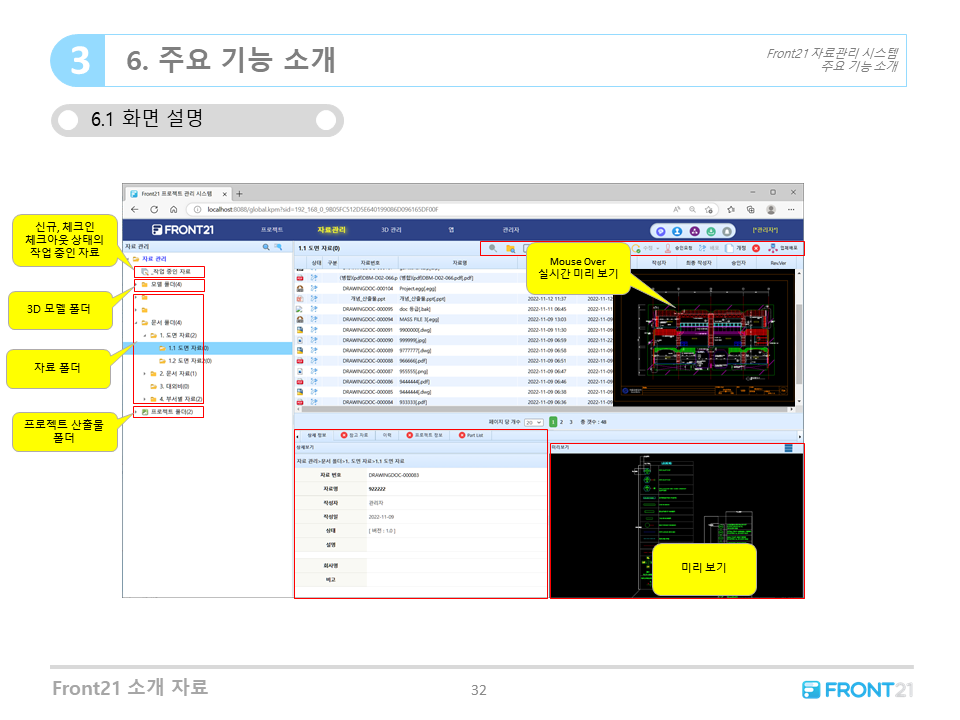Collapse the 1. 도면 자료(2) tree node

coord(145,336)
